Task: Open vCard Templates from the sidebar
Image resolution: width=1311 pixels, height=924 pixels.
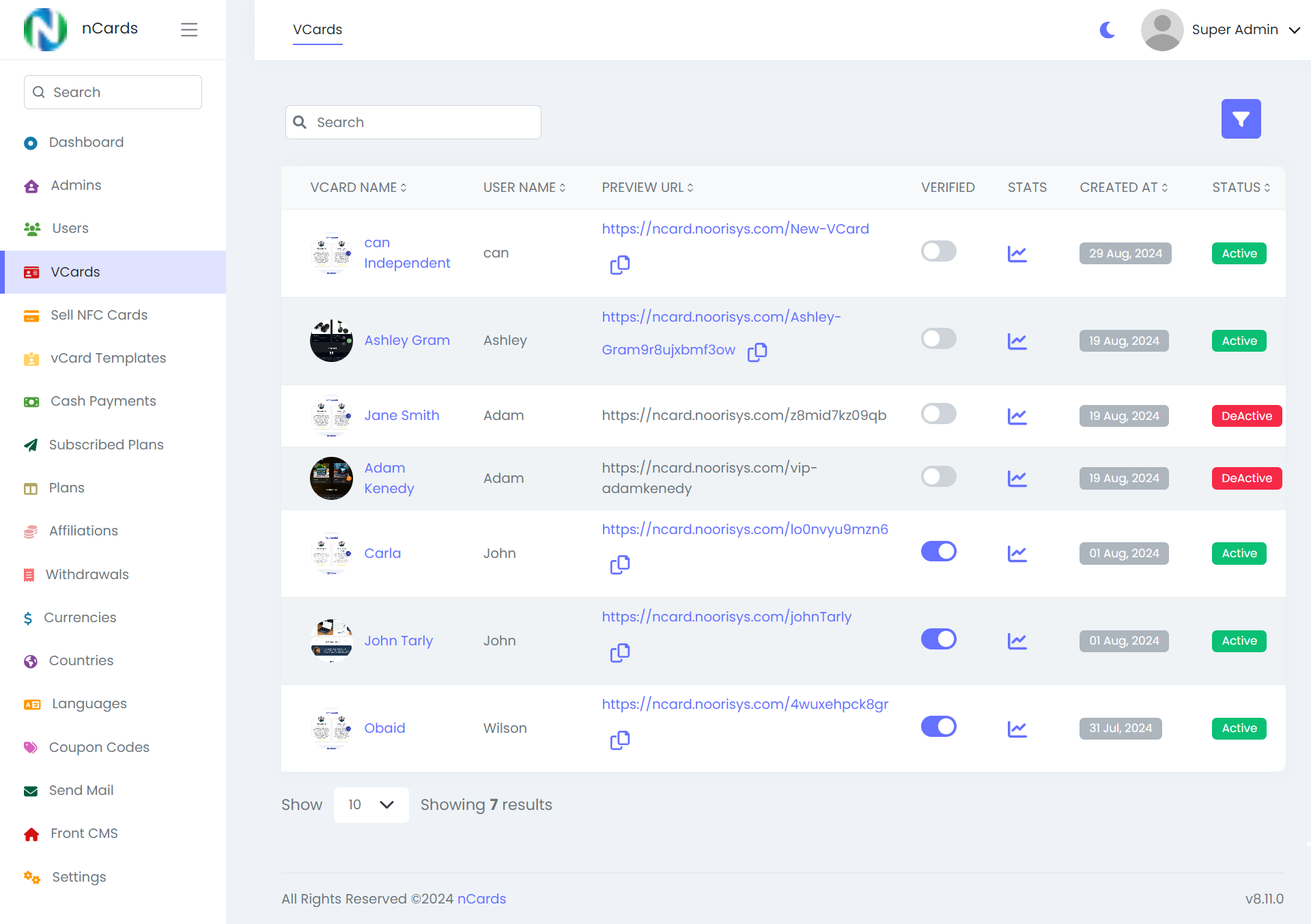Action: (x=108, y=358)
